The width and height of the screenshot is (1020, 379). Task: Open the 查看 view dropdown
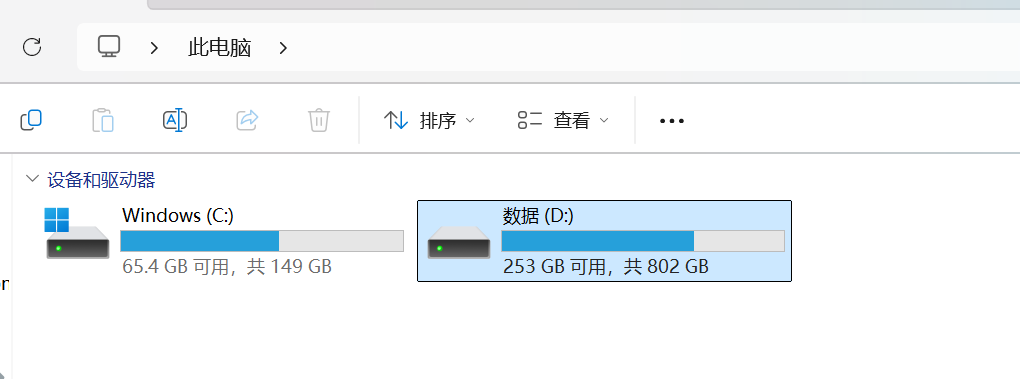tap(563, 120)
